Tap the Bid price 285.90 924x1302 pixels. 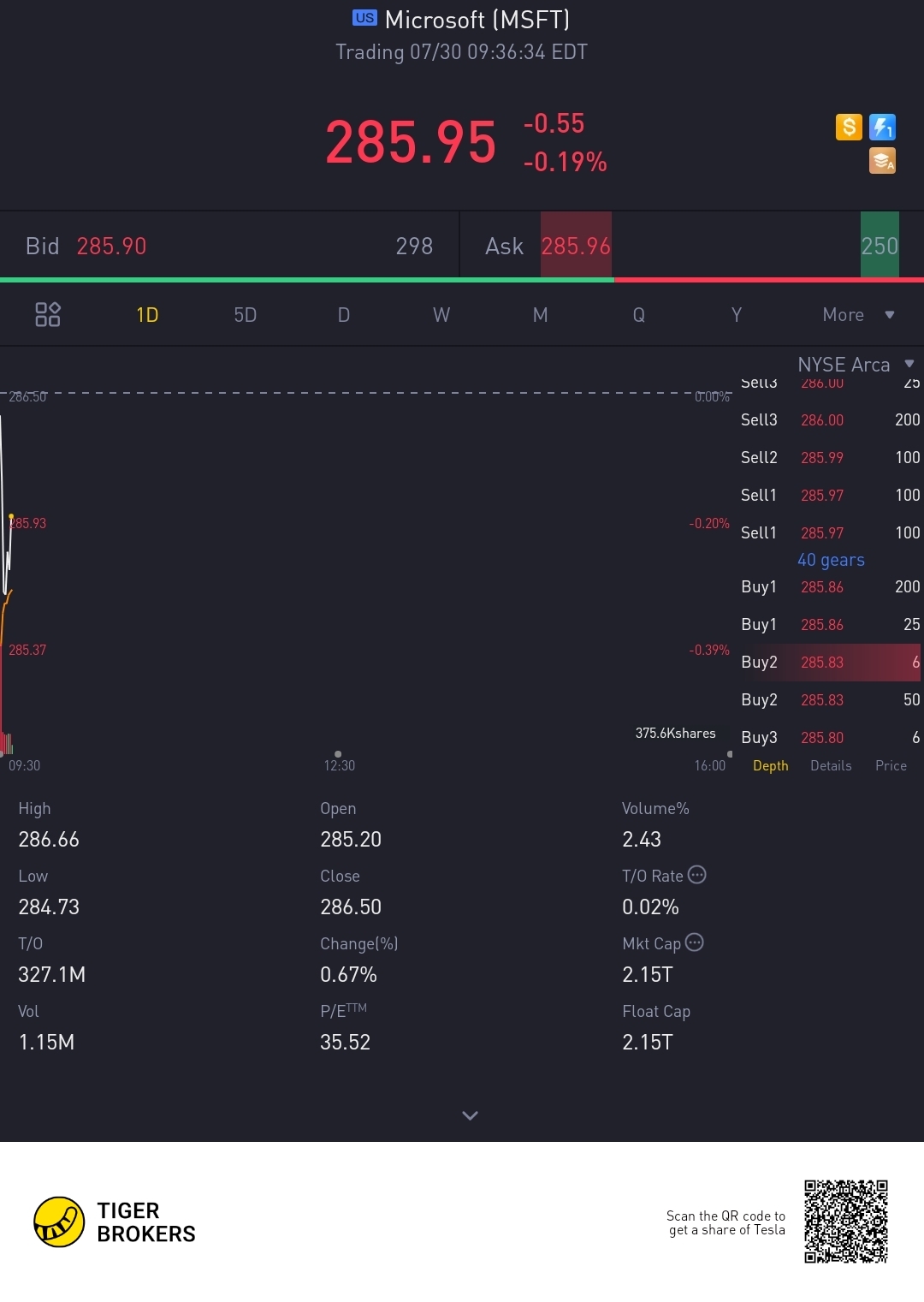click(x=111, y=247)
